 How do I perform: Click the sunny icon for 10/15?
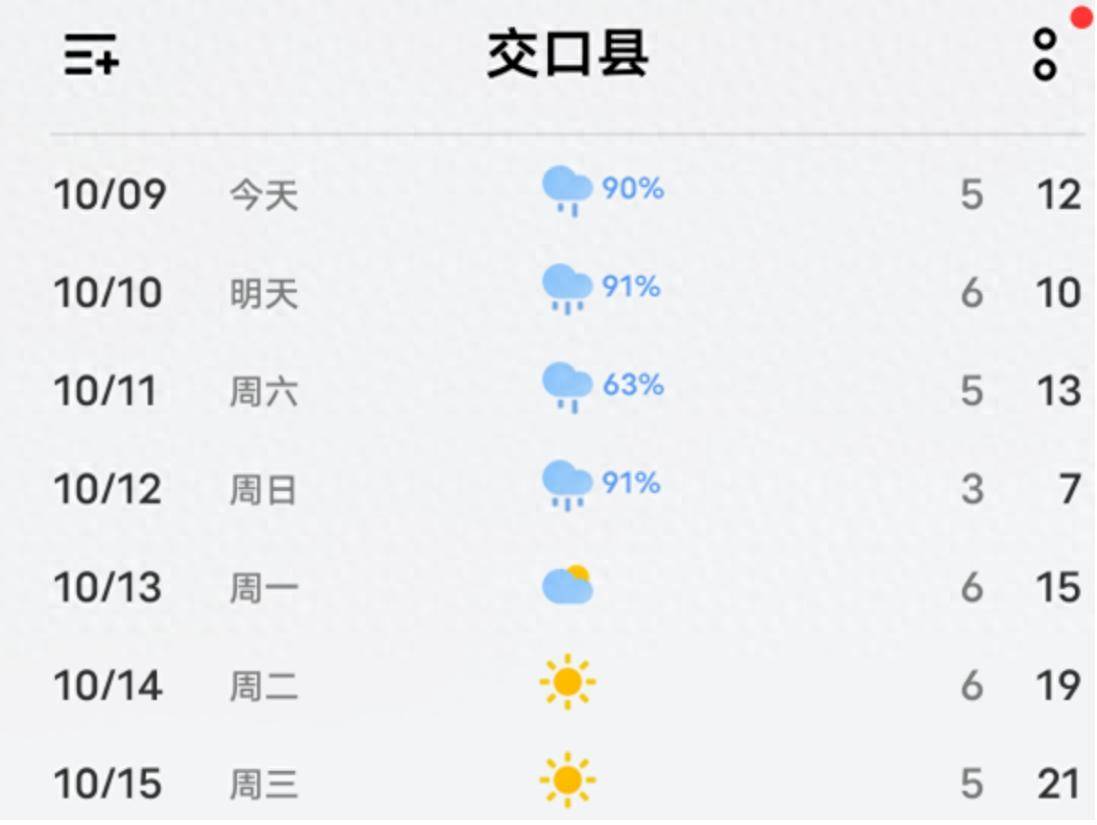(x=567, y=780)
